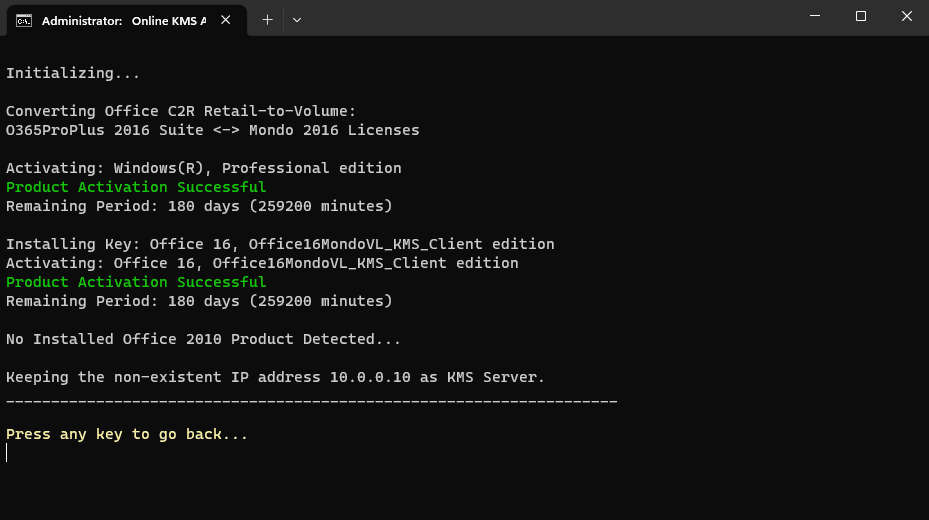
Task: Click 'Activating: Windows(R), Professional edition' line
Action: point(204,168)
